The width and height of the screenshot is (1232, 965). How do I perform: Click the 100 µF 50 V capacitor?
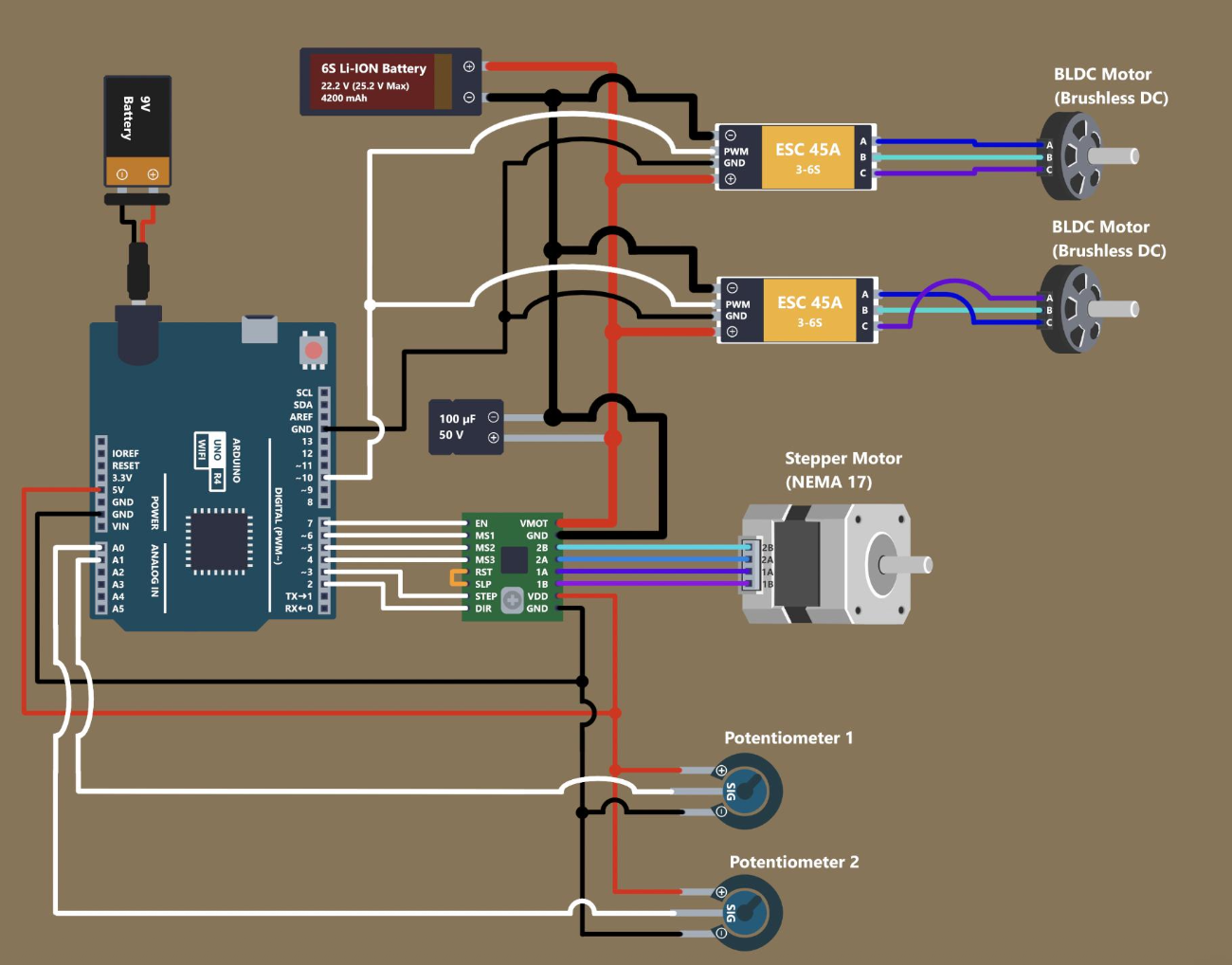tap(464, 428)
